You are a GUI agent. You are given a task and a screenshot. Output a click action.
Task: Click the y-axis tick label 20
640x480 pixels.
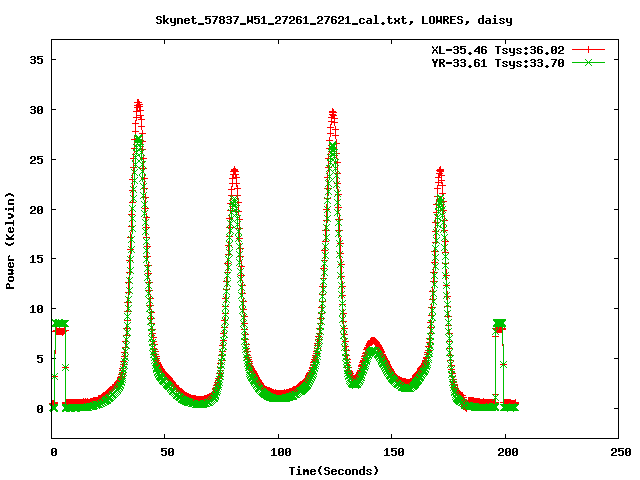click(x=36, y=209)
